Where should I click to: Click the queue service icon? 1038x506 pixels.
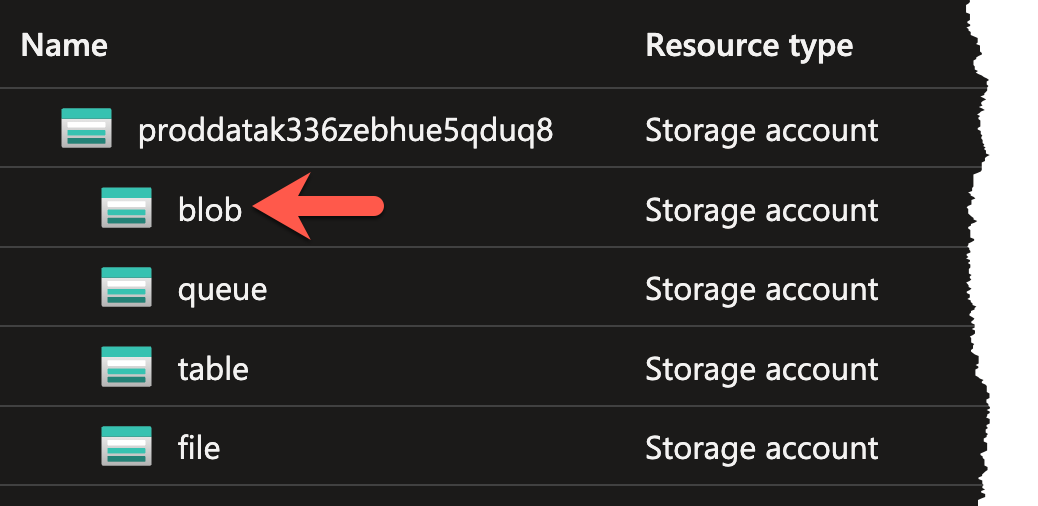point(126,289)
